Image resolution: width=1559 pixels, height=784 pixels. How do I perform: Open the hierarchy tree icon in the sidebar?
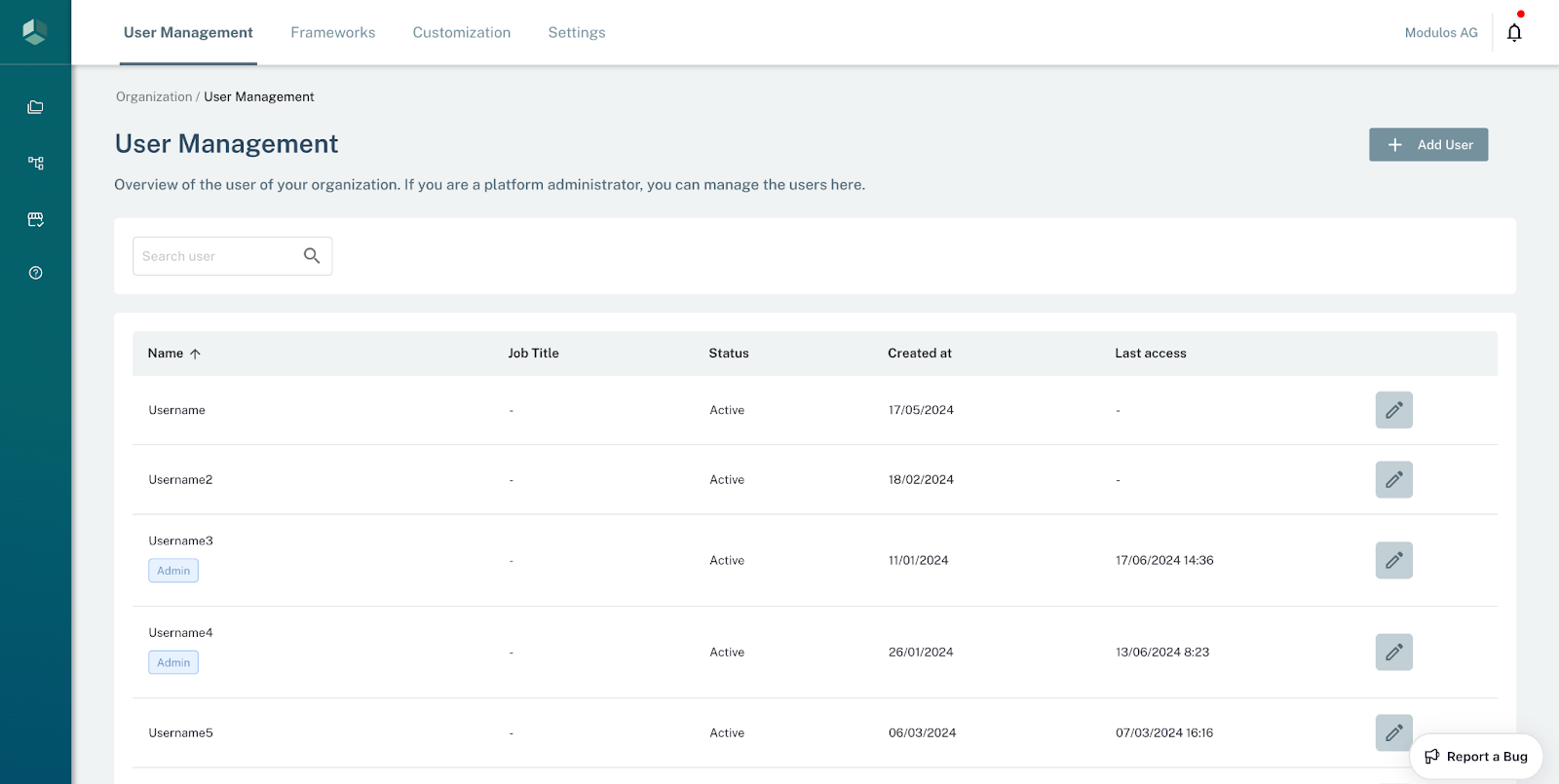[35, 163]
